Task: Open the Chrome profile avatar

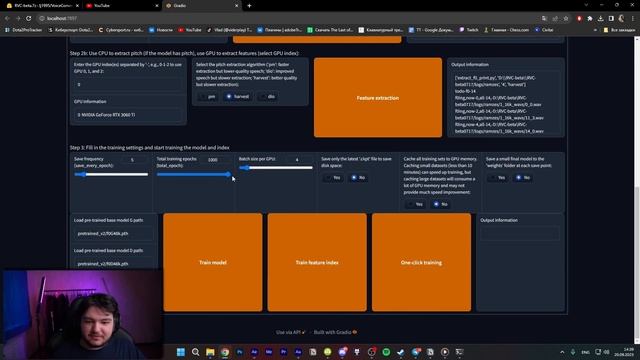Action: 622,18
